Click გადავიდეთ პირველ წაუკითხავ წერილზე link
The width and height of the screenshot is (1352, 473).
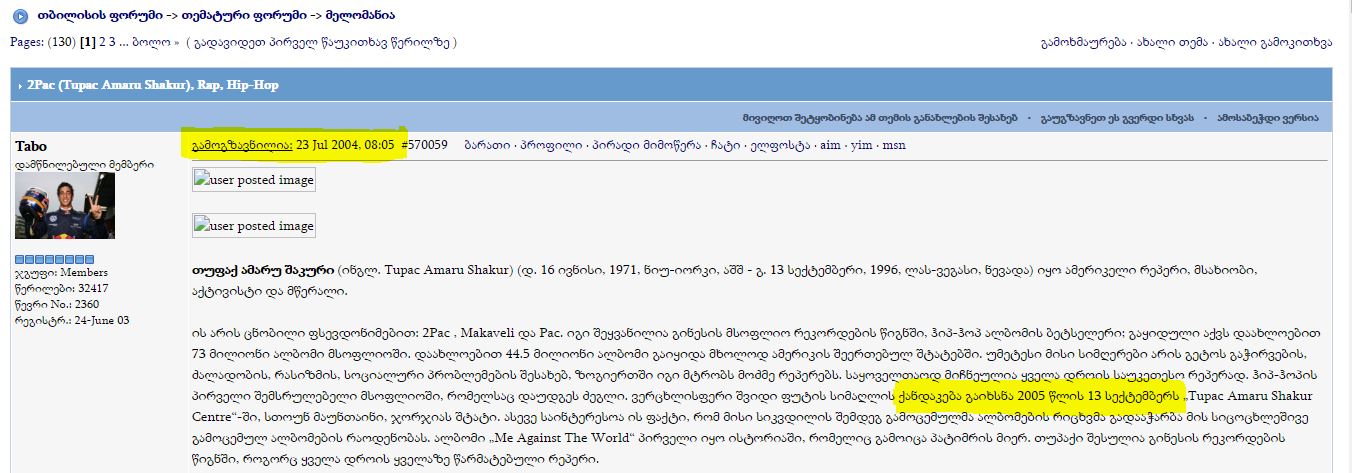[x=322, y=43]
